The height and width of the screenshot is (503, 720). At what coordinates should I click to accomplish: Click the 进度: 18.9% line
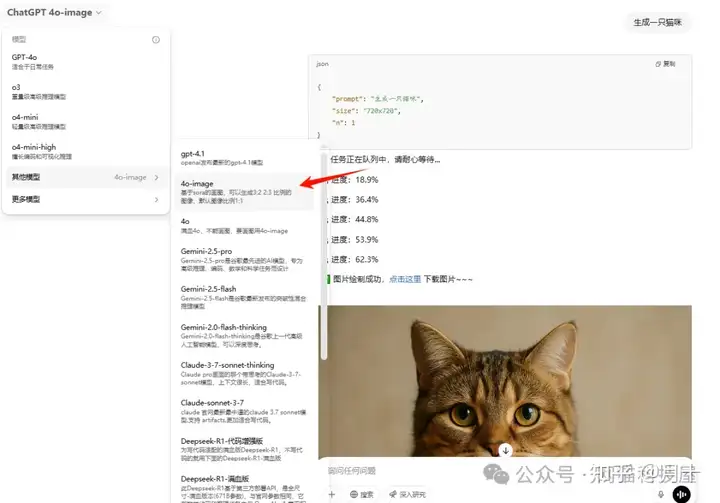coord(354,180)
